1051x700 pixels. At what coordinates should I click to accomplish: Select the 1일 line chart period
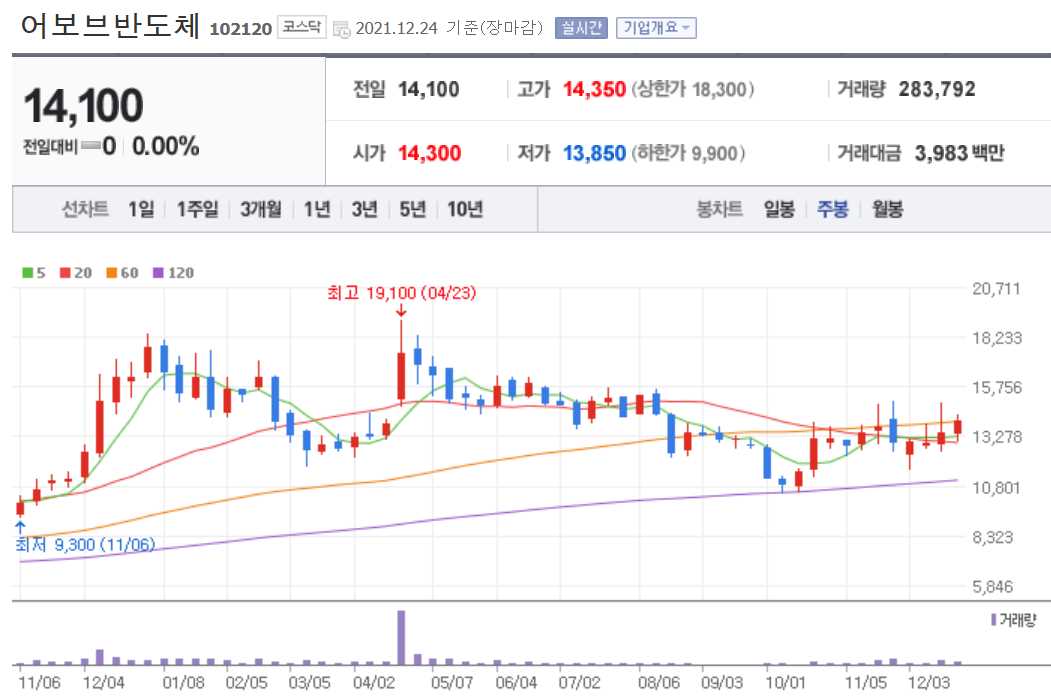(141, 209)
